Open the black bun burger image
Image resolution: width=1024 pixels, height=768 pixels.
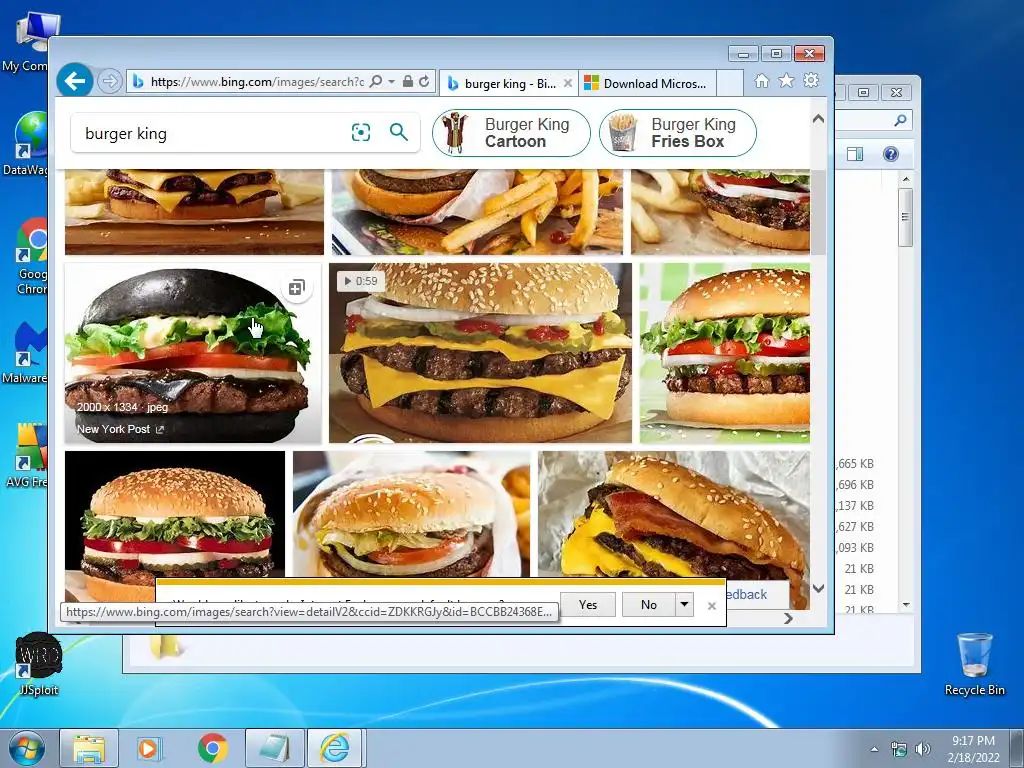(x=193, y=353)
